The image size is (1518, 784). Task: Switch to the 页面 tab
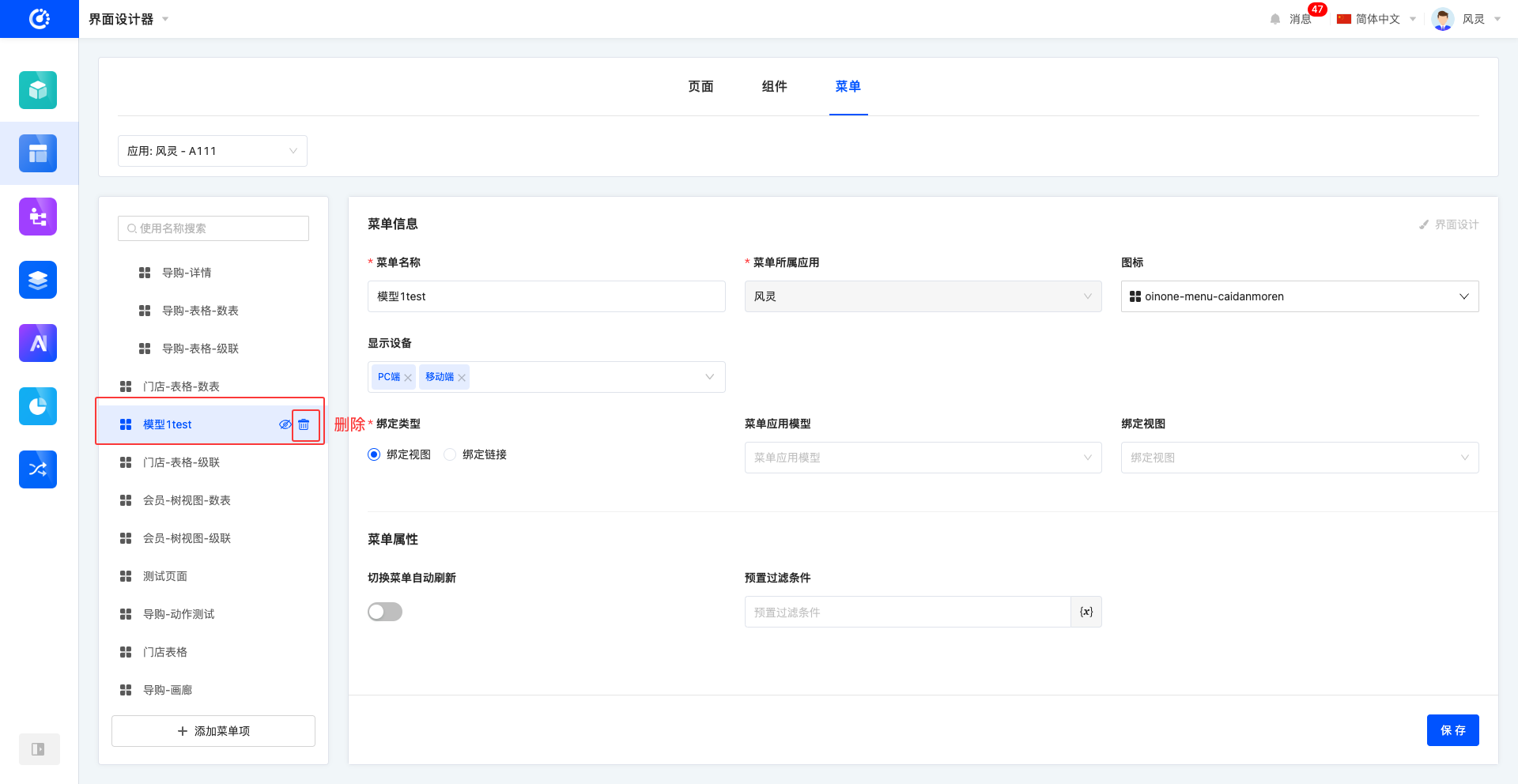700,86
